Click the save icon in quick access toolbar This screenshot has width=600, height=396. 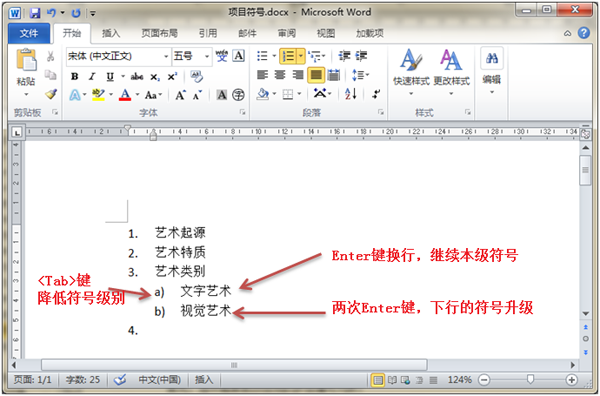35,13
